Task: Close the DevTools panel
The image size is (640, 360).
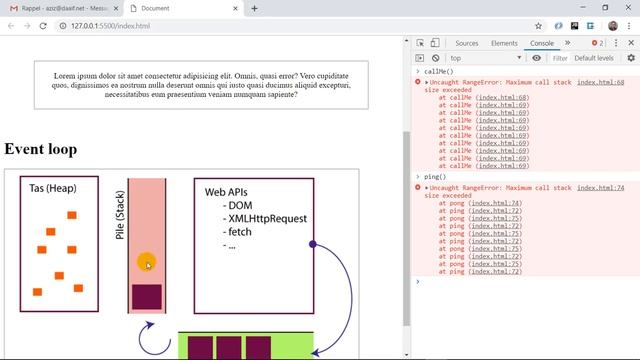Action: (631, 43)
